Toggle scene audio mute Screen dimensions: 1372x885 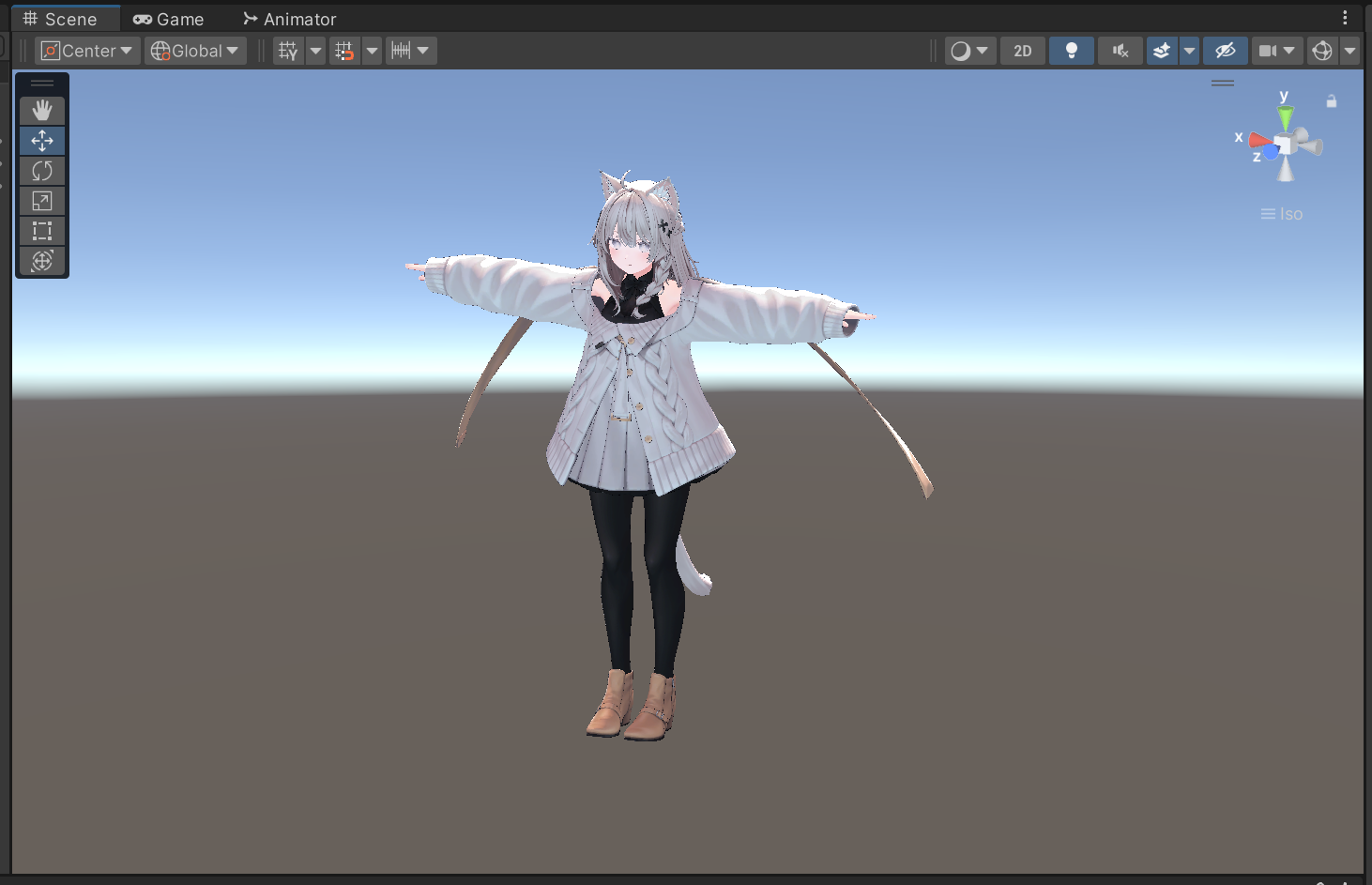tap(1120, 51)
